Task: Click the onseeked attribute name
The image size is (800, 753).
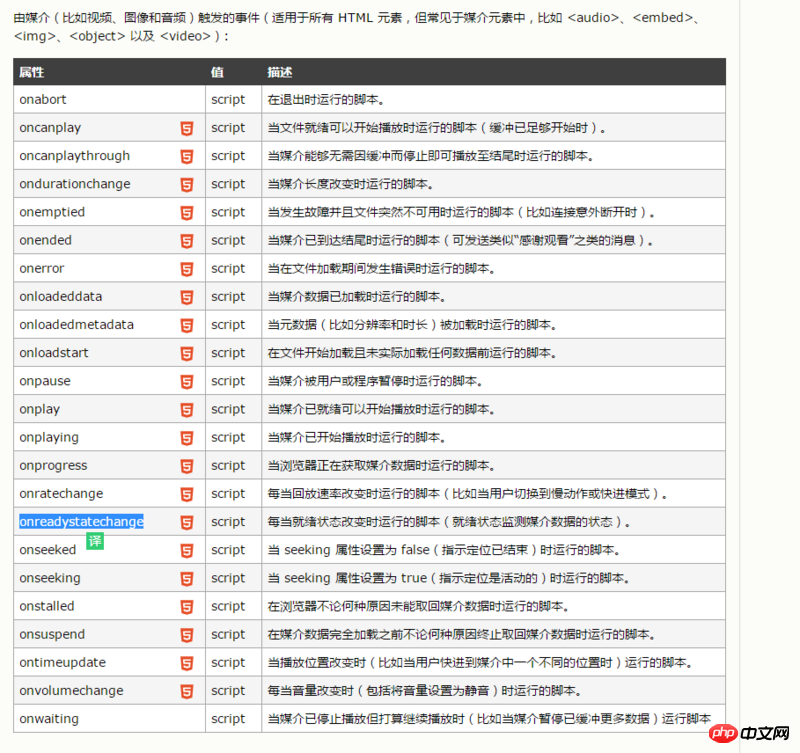Action: pyautogui.click(x=47, y=549)
